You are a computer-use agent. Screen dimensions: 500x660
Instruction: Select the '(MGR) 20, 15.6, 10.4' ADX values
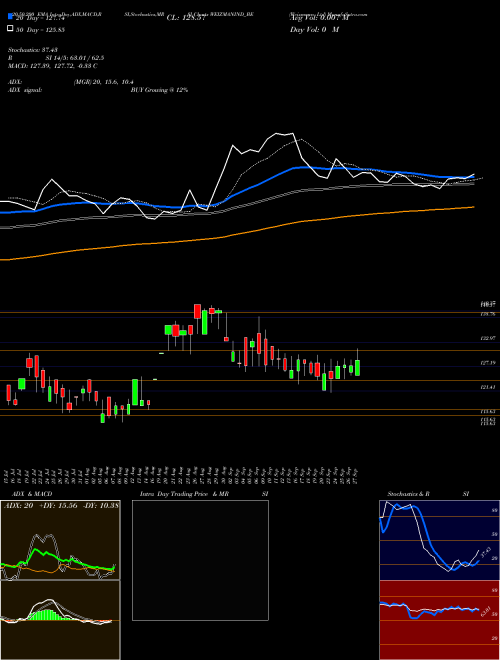(x=103, y=82)
